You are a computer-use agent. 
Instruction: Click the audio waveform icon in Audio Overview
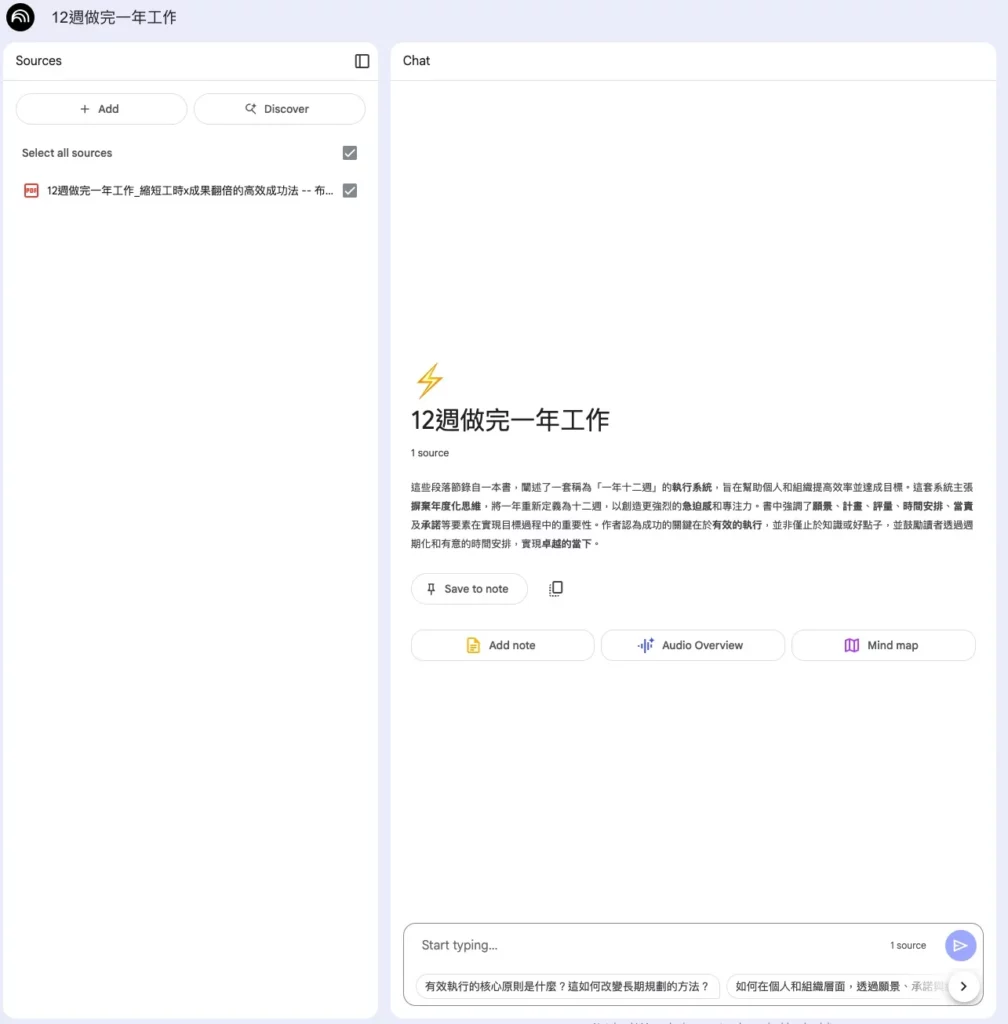coord(645,645)
